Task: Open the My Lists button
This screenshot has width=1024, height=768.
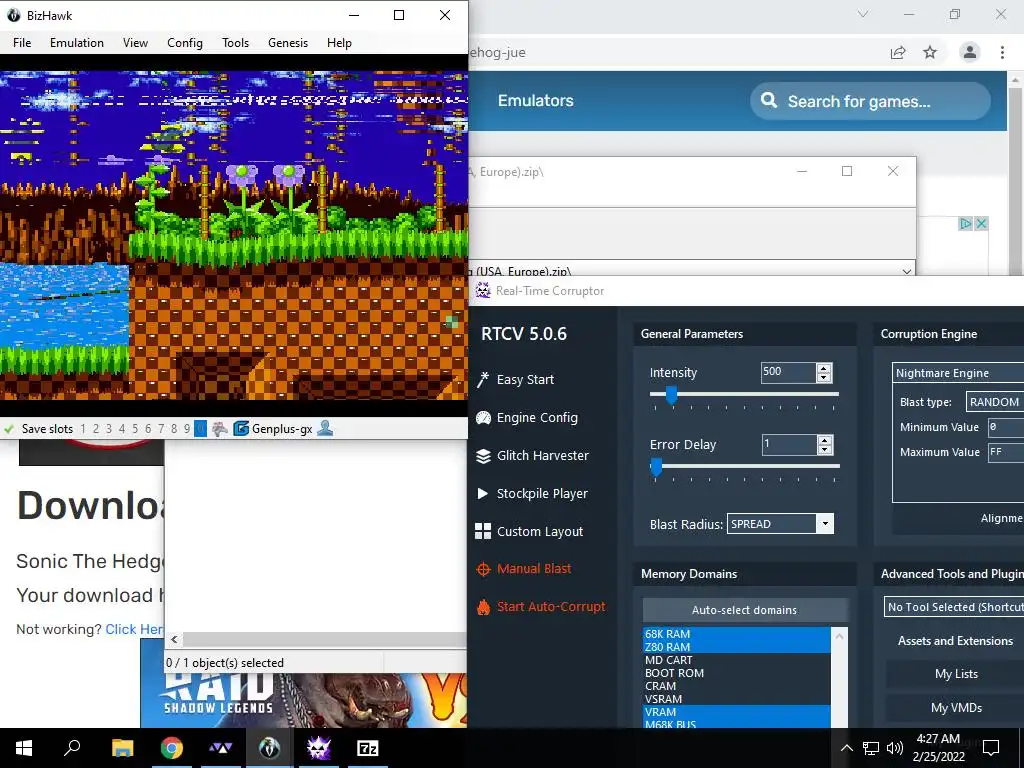Action: [955, 674]
